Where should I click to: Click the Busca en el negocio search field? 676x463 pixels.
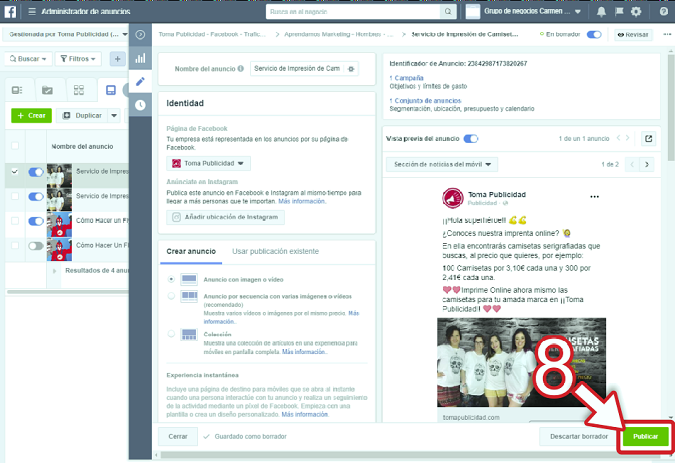(x=354, y=12)
